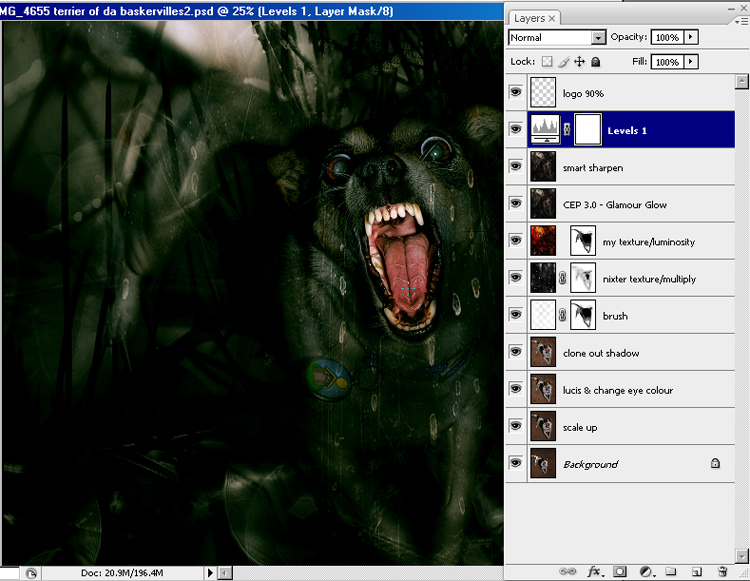Select the scale up layer name
Viewport: 750px width, 581px height.
click(x=580, y=428)
